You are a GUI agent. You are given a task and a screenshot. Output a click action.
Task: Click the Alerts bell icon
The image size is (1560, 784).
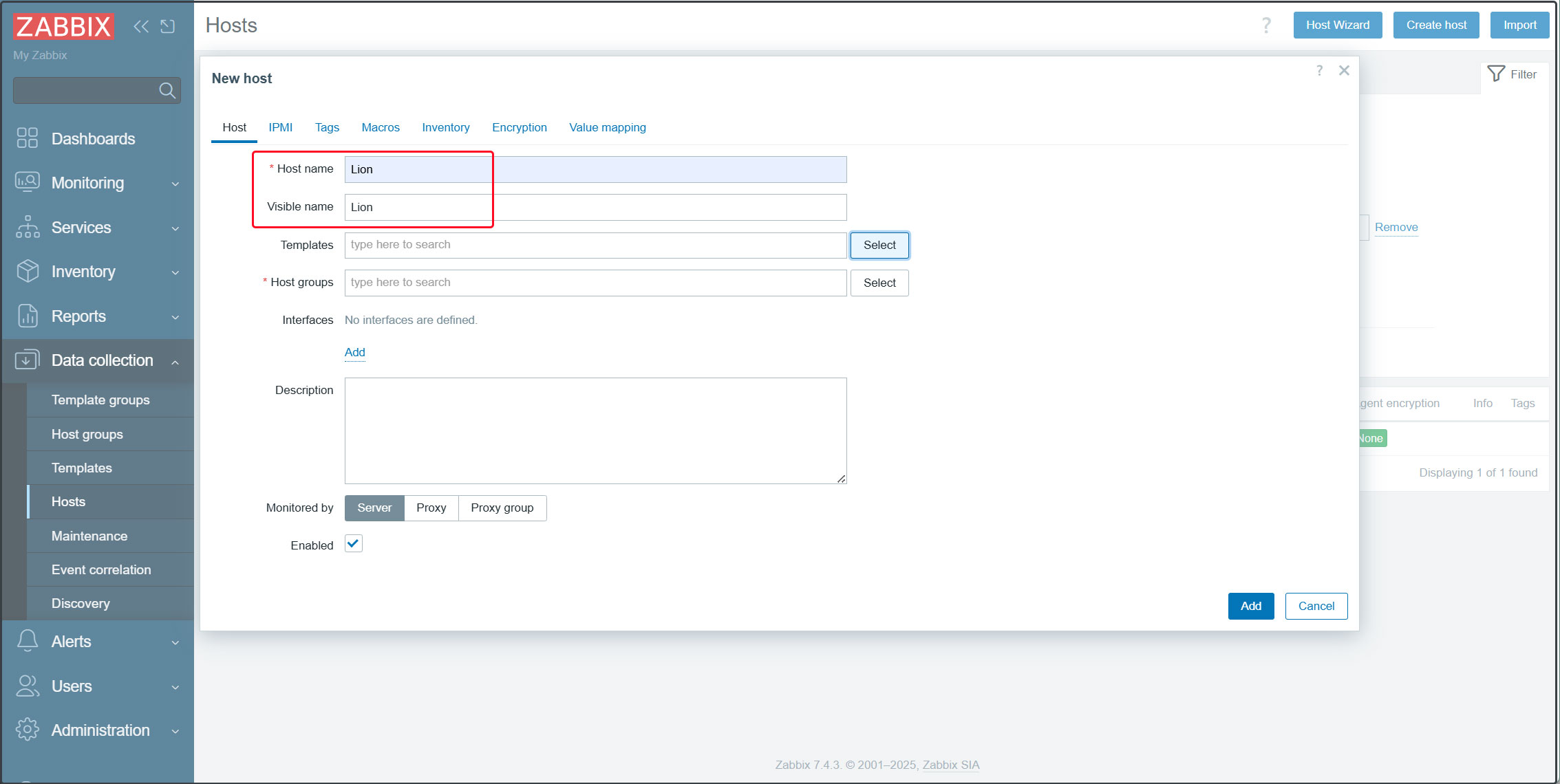27,641
